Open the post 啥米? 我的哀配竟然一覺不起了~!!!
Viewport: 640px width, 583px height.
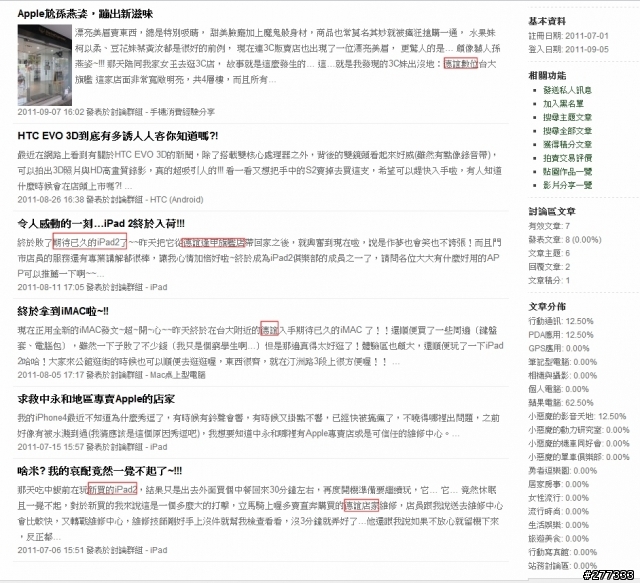(x=100, y=471)
